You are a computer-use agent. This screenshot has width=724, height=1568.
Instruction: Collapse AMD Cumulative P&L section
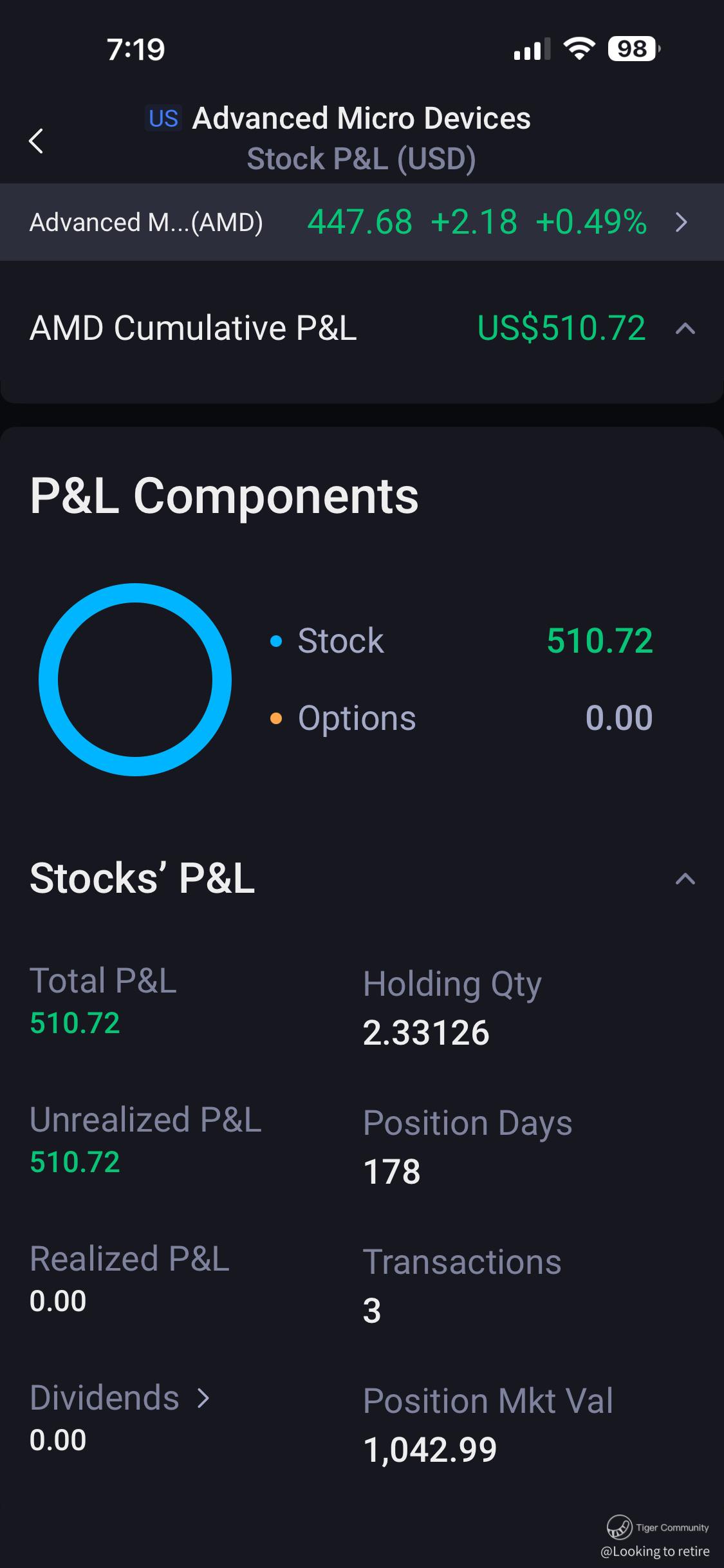[685, 329]
